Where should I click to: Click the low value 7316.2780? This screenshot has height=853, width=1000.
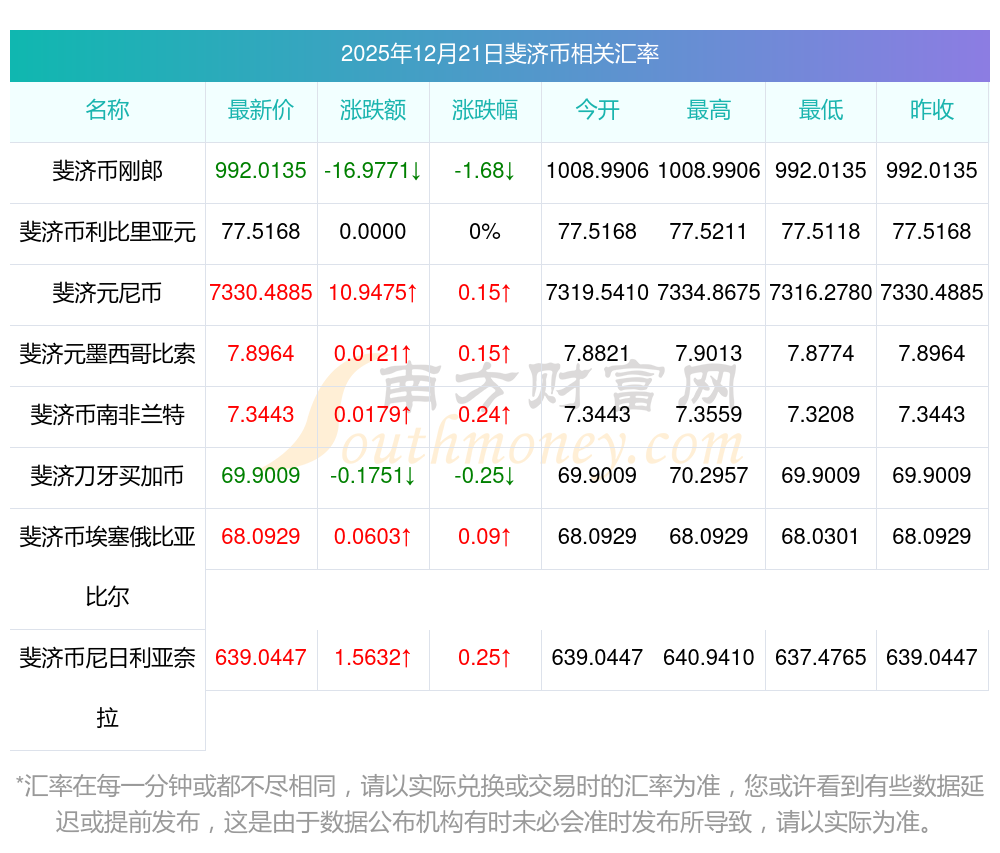pyautogui.click(x=821, y=293)
